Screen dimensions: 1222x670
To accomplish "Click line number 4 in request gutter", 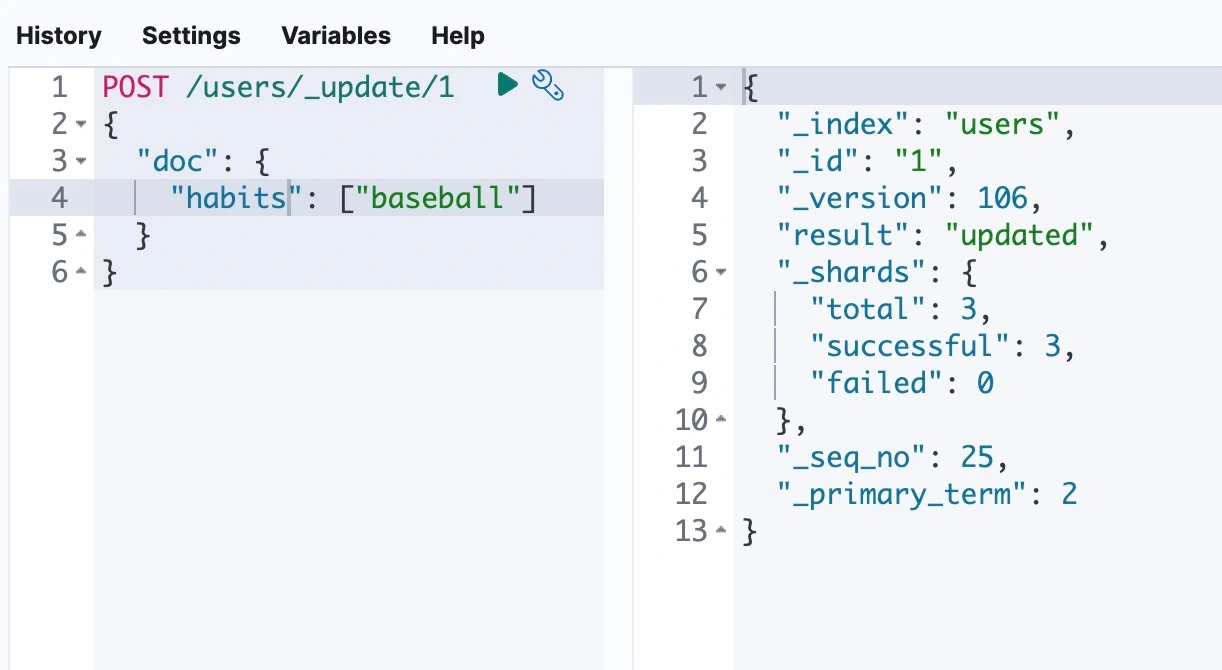I will coord(59,198).
